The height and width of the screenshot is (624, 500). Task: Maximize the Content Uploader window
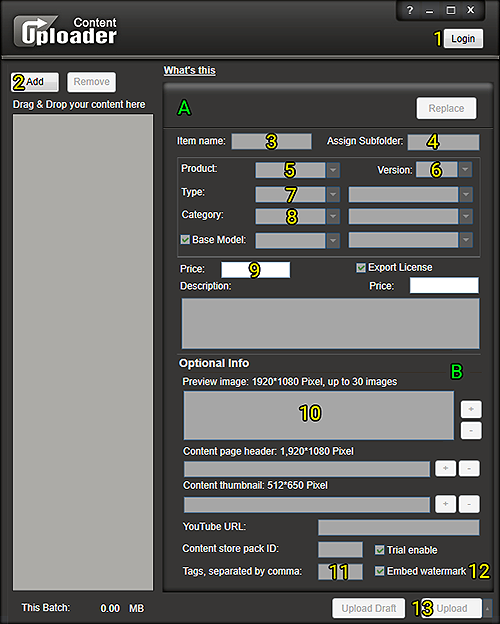(x=451, y=10)
